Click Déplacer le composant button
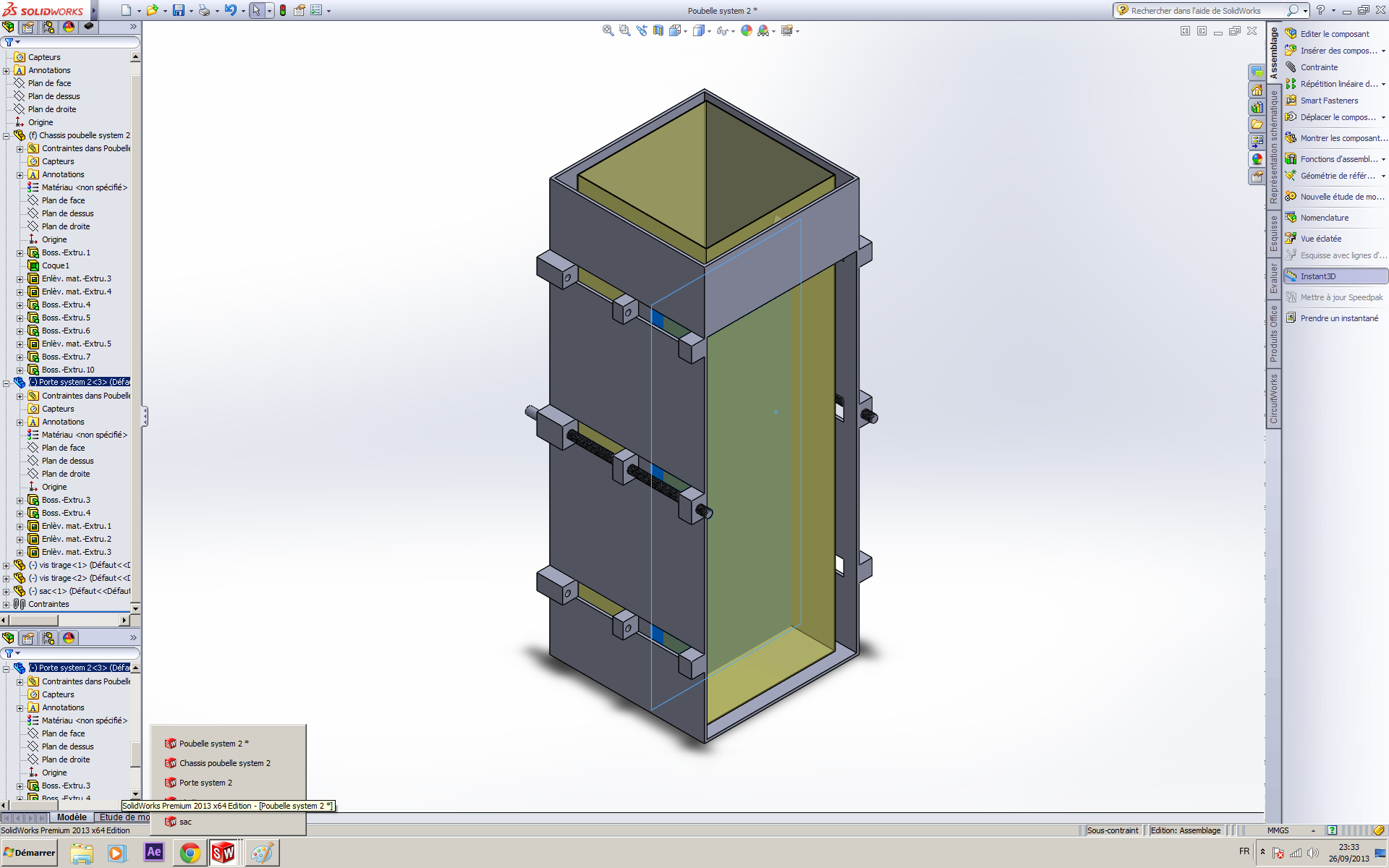 tap(1331, 117)
